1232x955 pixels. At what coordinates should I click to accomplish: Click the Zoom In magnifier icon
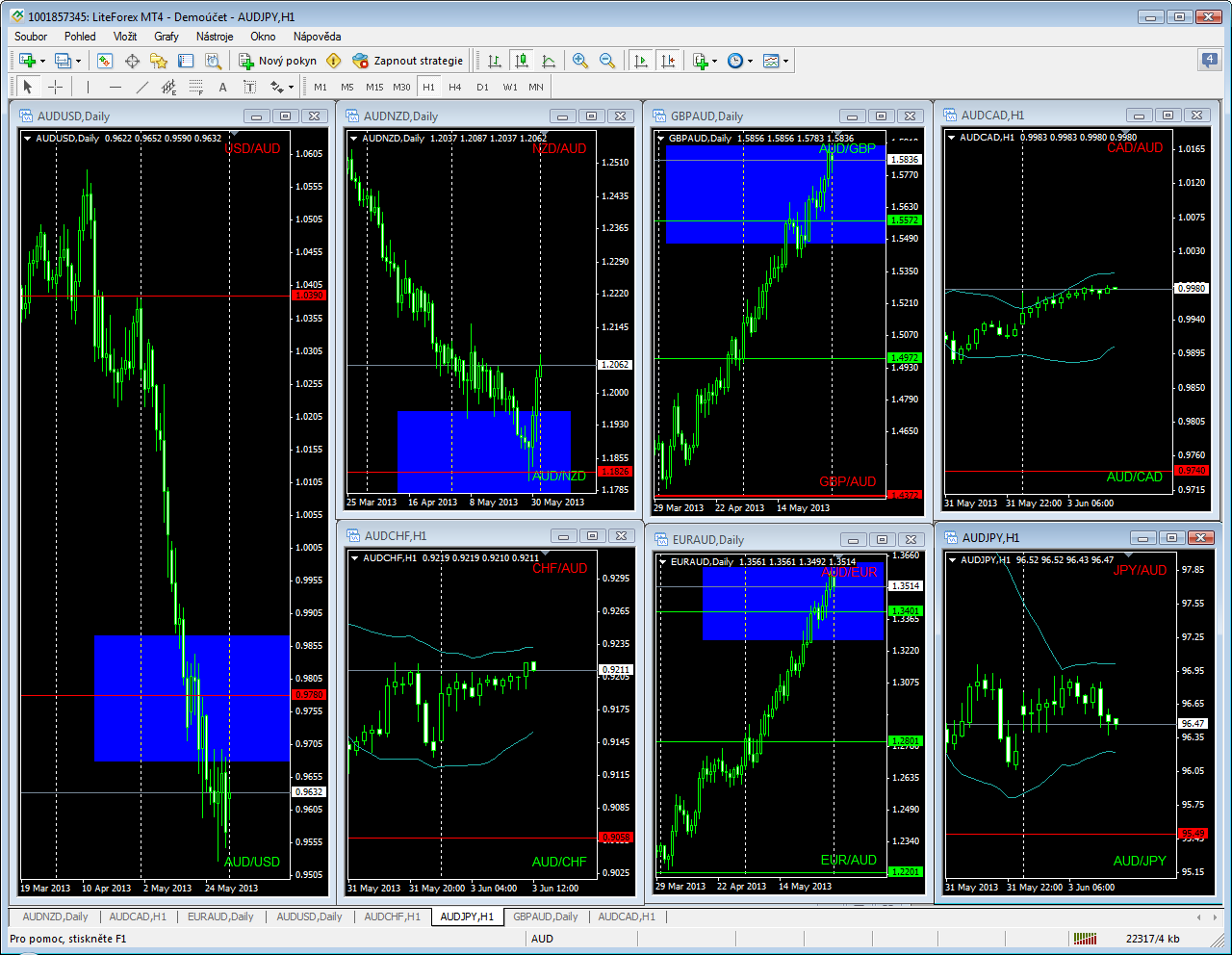[x=580, y=61]
